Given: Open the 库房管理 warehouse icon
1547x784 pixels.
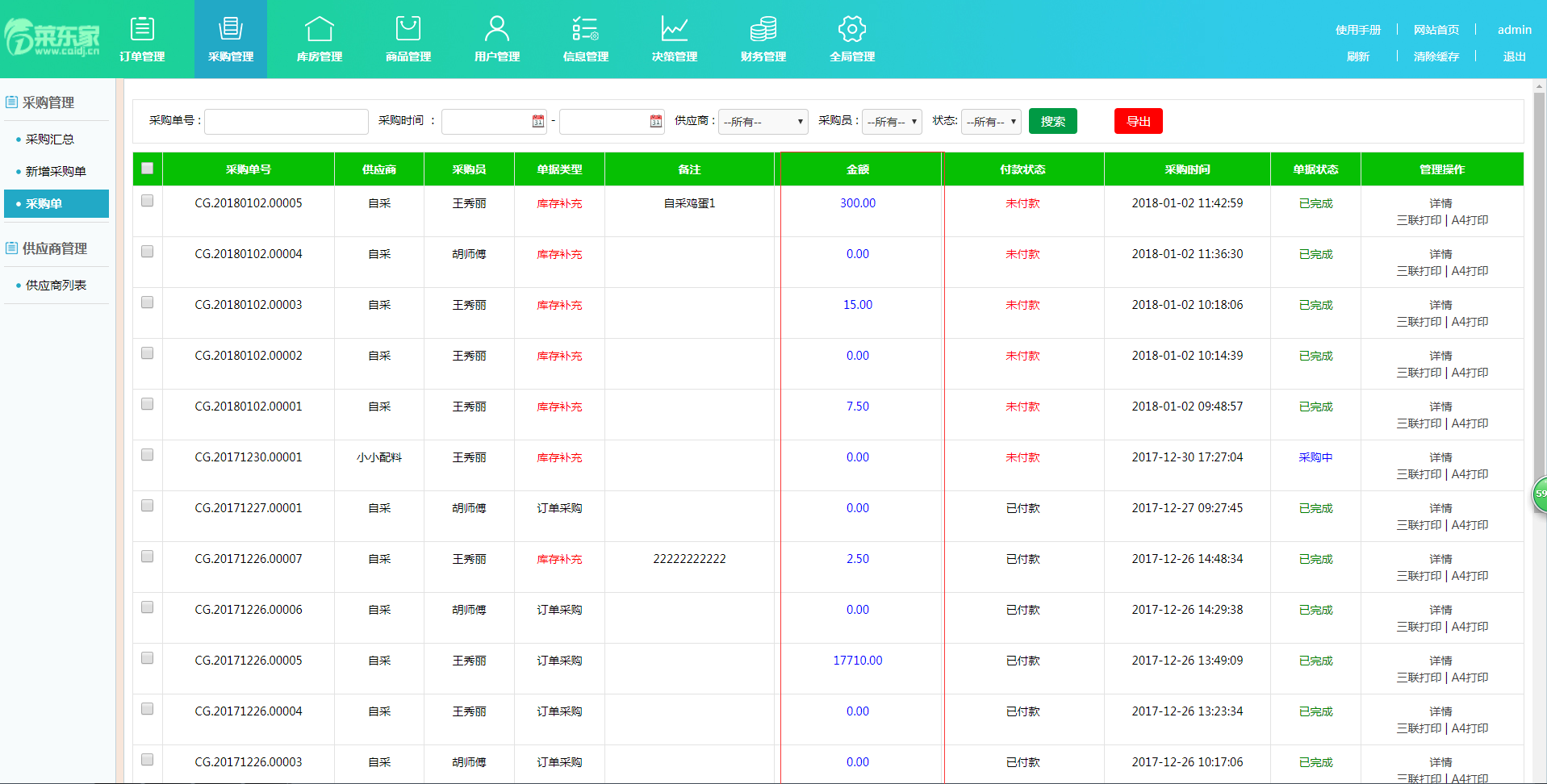Looking at the screenshot, I should pyautogui.click(x=320, y=29).
